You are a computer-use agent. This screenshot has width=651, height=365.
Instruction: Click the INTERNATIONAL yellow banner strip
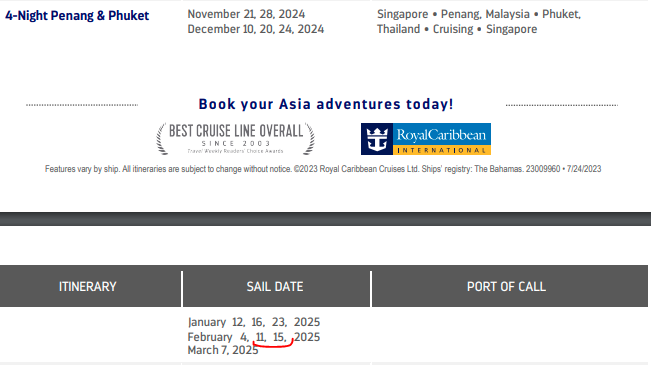(442, 150)
